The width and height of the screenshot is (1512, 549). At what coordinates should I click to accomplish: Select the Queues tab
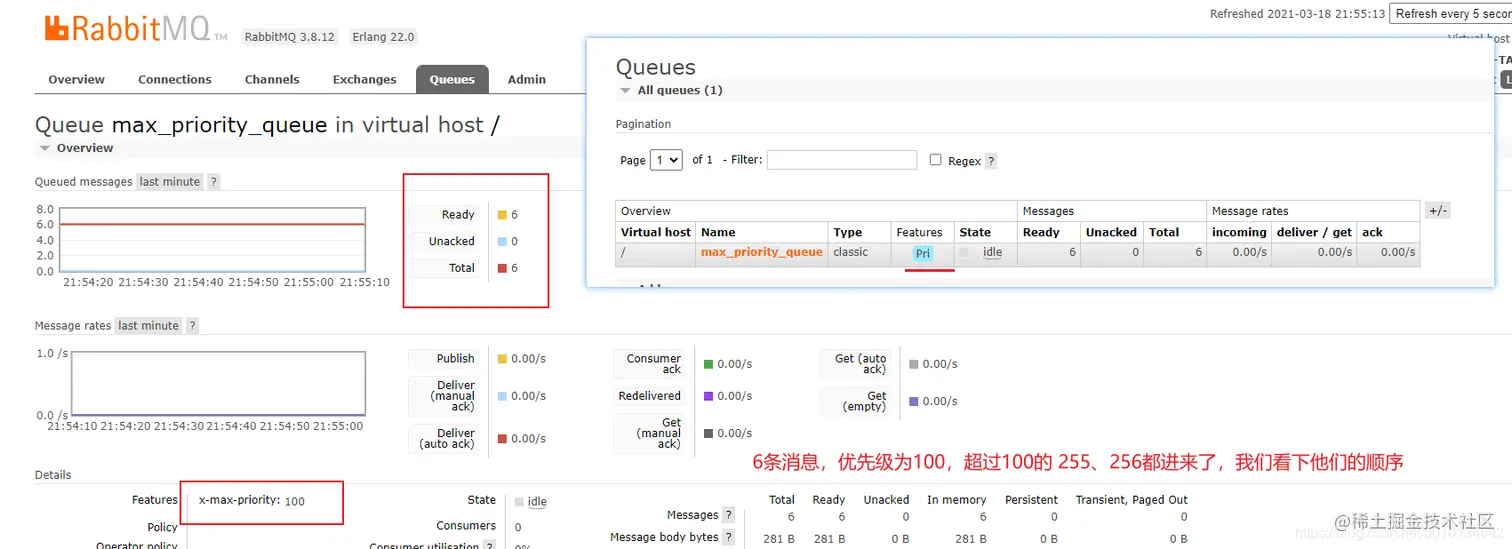[x=452, y=80]
